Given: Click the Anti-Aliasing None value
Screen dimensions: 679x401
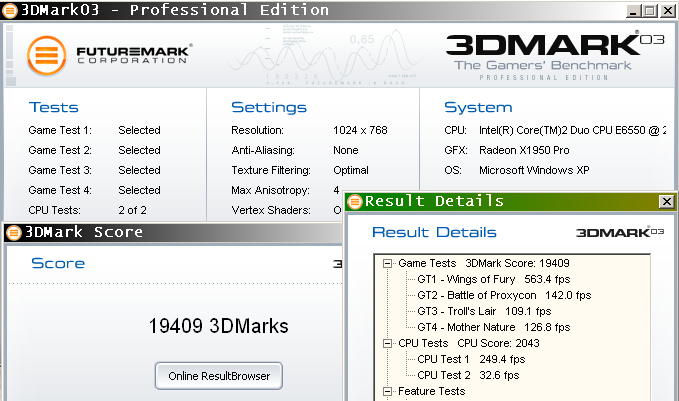Looking at the screenshot, I should (x=346, y=150).
